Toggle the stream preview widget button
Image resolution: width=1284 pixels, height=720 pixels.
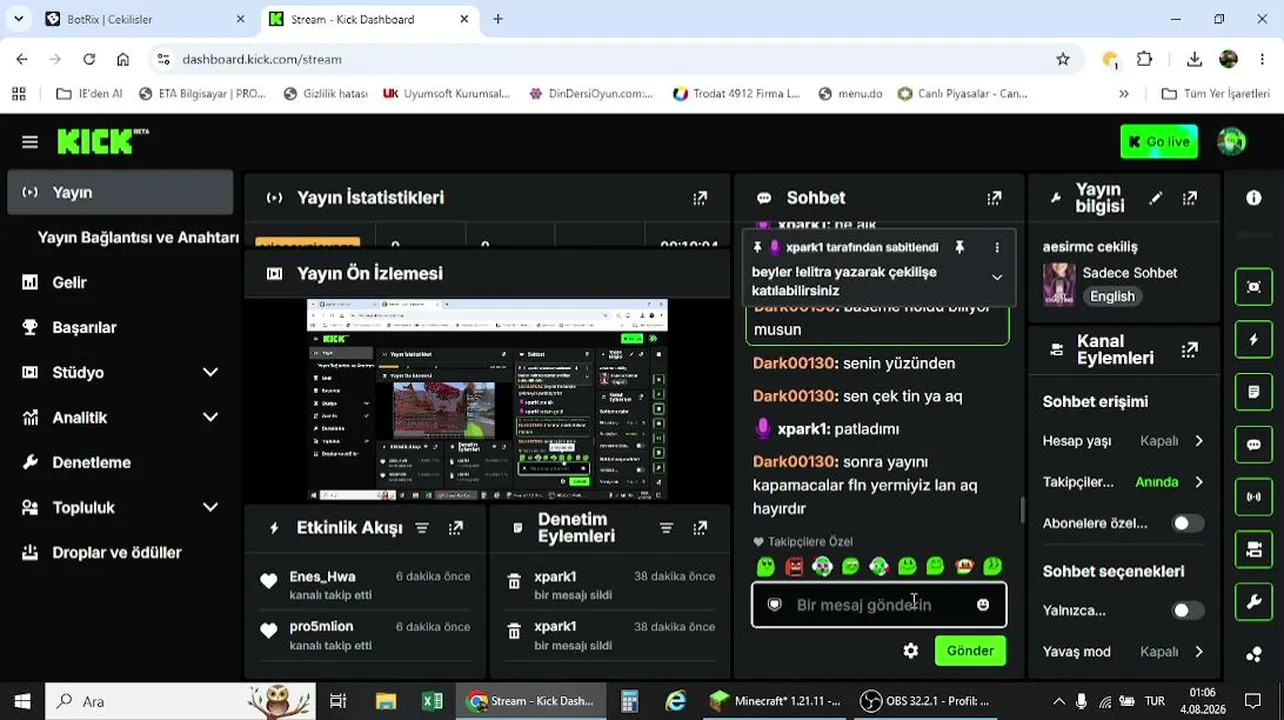point(1254,287)
